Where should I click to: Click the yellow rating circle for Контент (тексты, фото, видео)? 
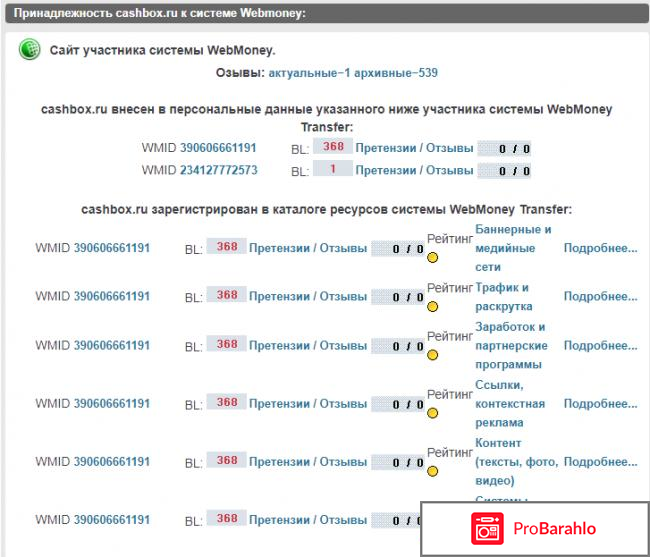[432, 471]
